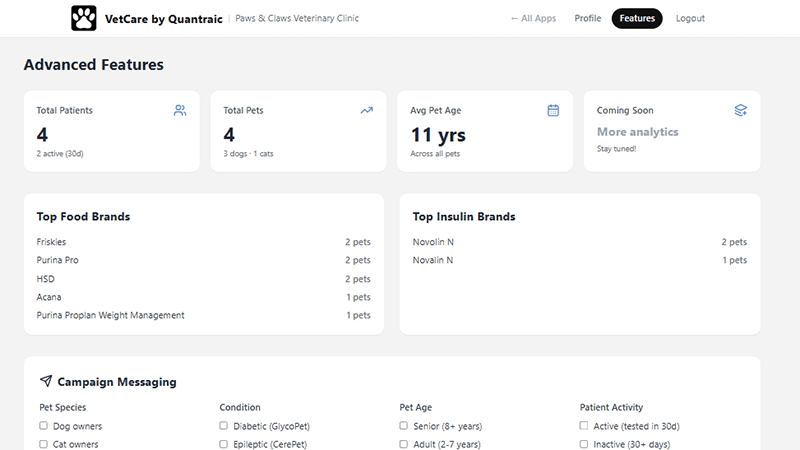Click the "Across all pets" subtext
This screenshot has height=450, width=800.
[x=435, y=154]
